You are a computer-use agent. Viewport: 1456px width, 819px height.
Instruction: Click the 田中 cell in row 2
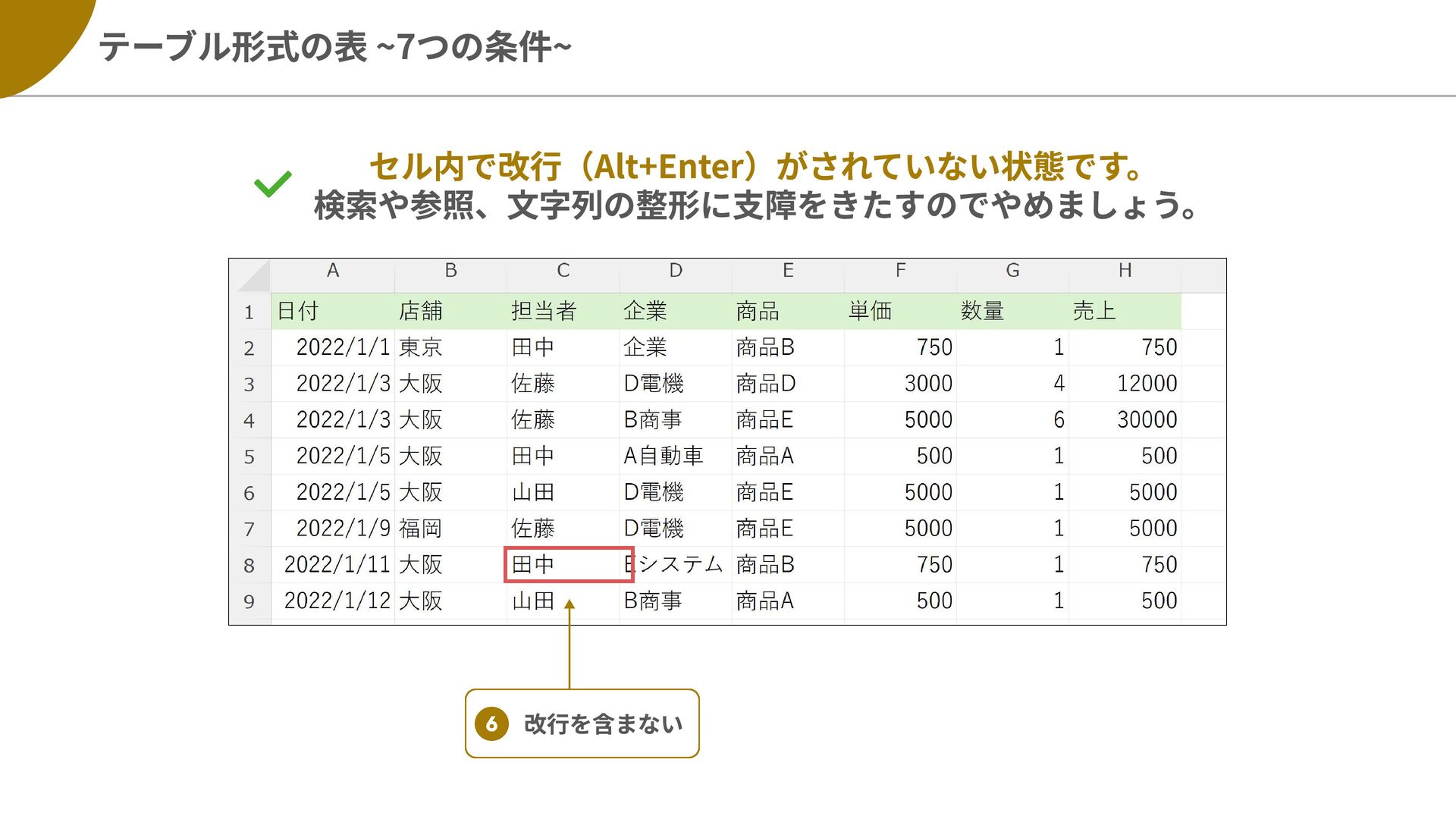click(x=563, y=347)
